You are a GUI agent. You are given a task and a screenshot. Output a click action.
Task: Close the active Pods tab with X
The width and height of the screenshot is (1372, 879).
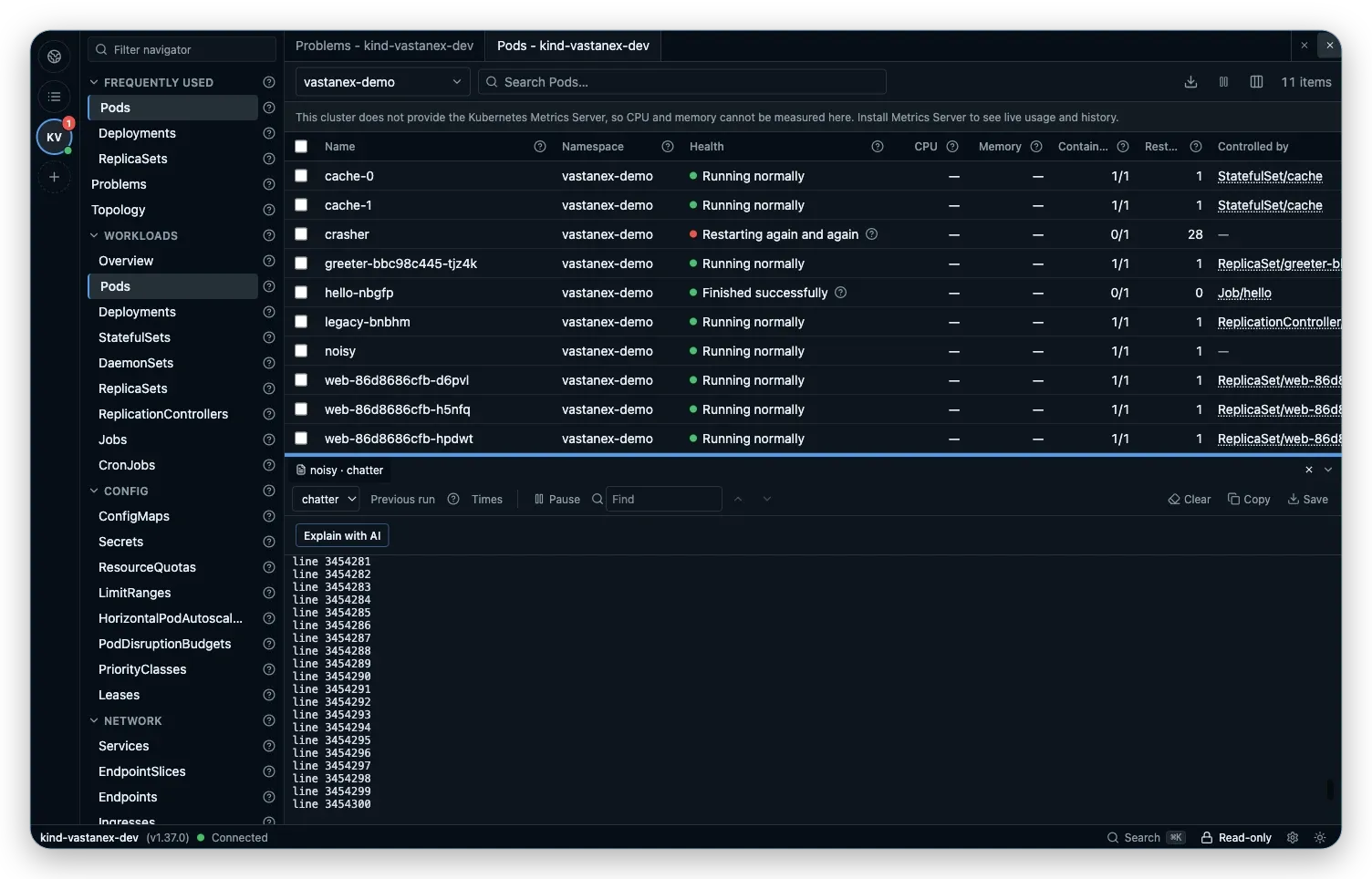[x=1329, y=46]
